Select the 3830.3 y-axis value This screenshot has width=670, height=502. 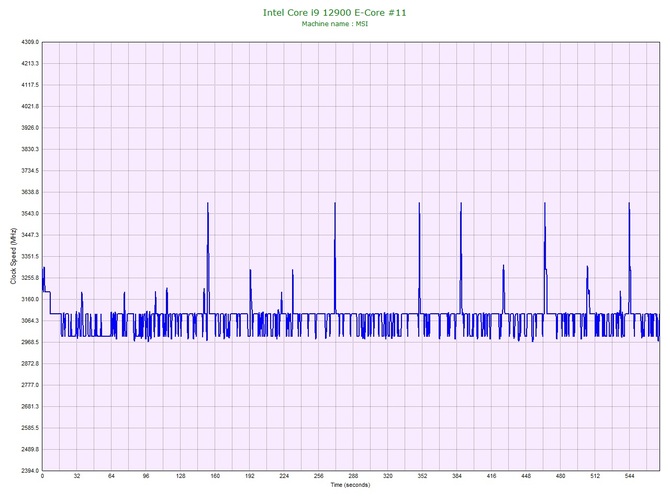click(x=30, y=149)
